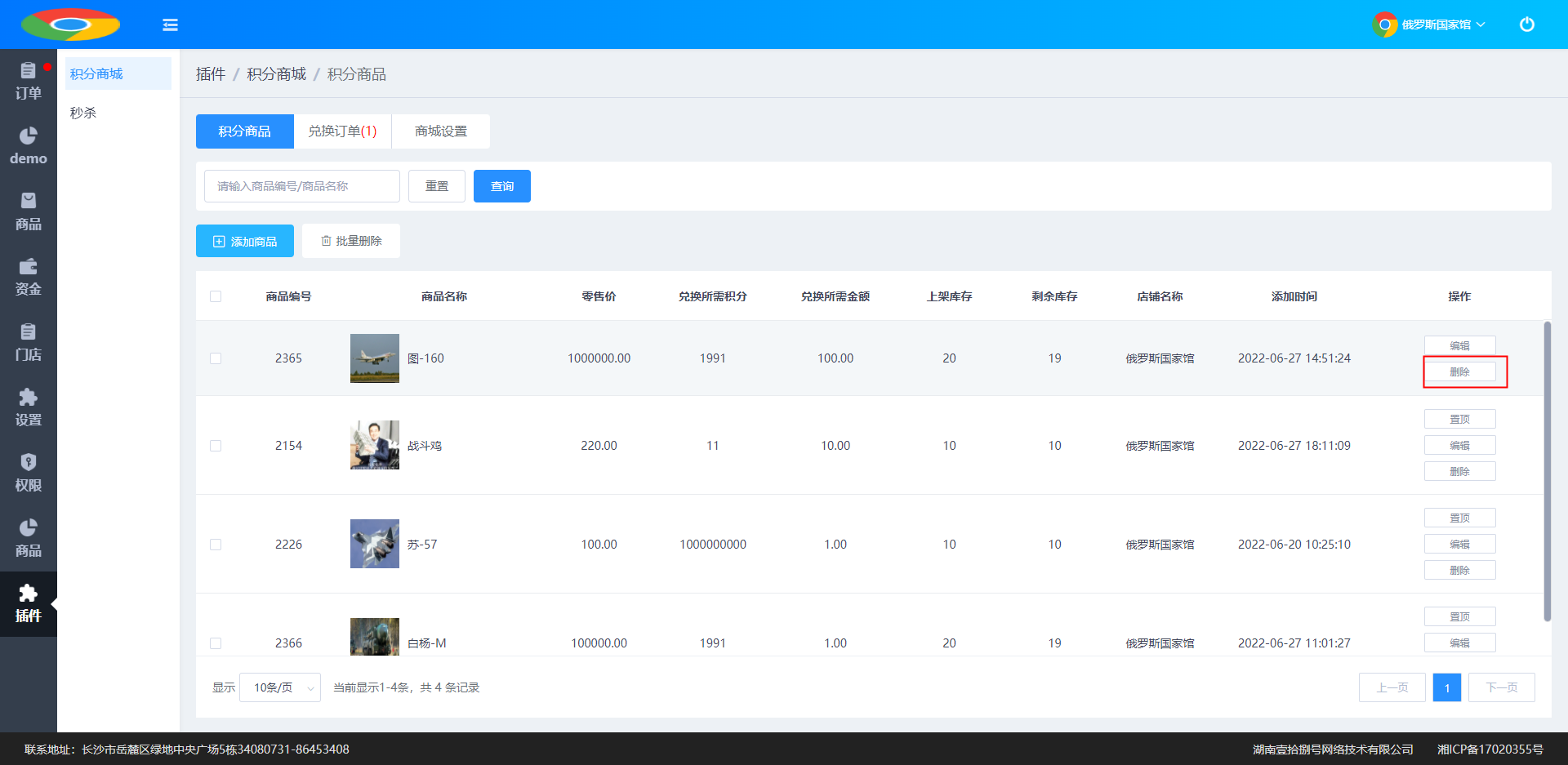The height and width of the screenshot is (765, 1568).
Task: Check the box for product 2365
Action: 216,358
